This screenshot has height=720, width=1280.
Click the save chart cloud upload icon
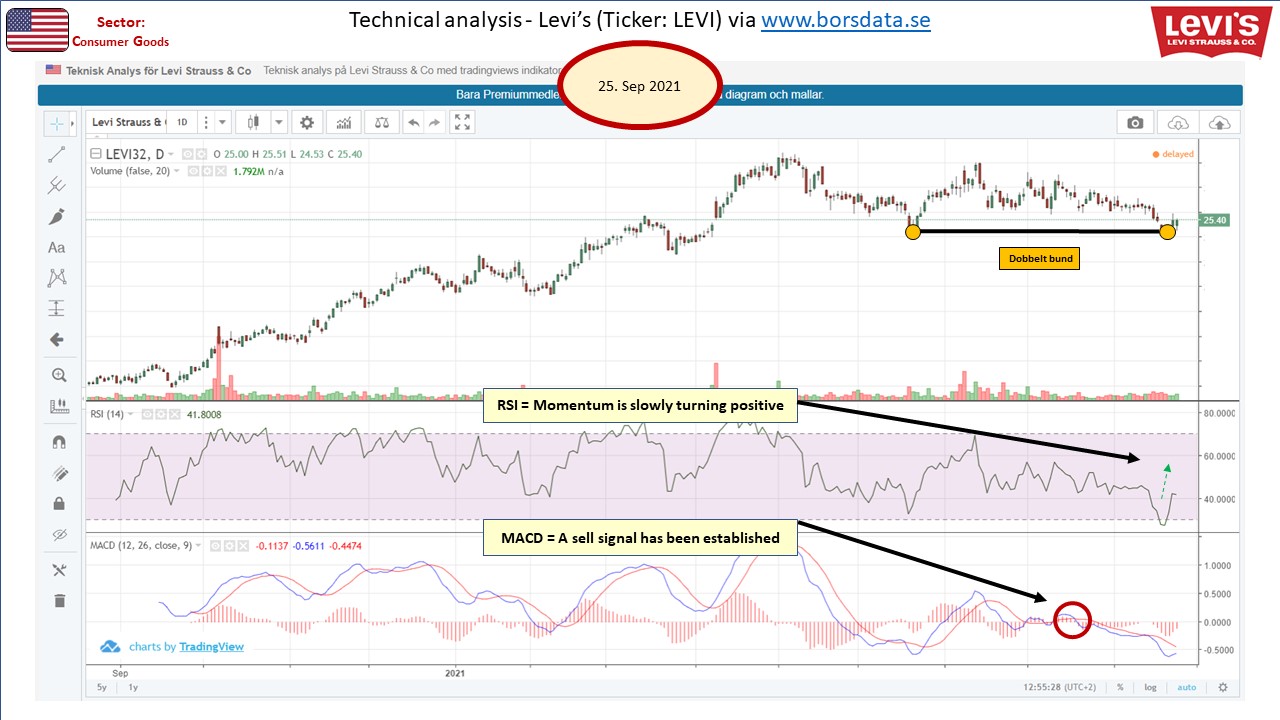pyautogui.click(x=1220, y=122)
